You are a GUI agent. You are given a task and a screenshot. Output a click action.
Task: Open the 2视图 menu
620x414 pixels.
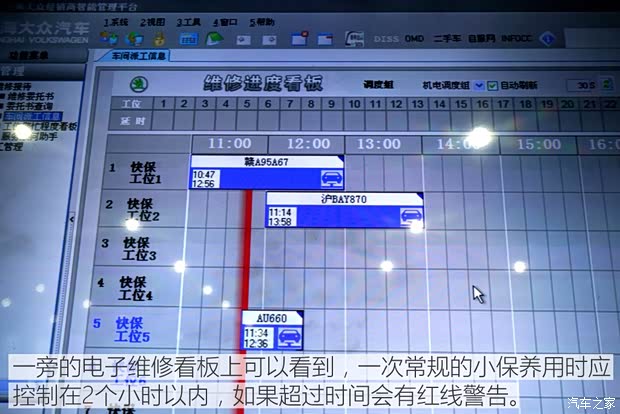pyautogui.click(x=152, y=22)
